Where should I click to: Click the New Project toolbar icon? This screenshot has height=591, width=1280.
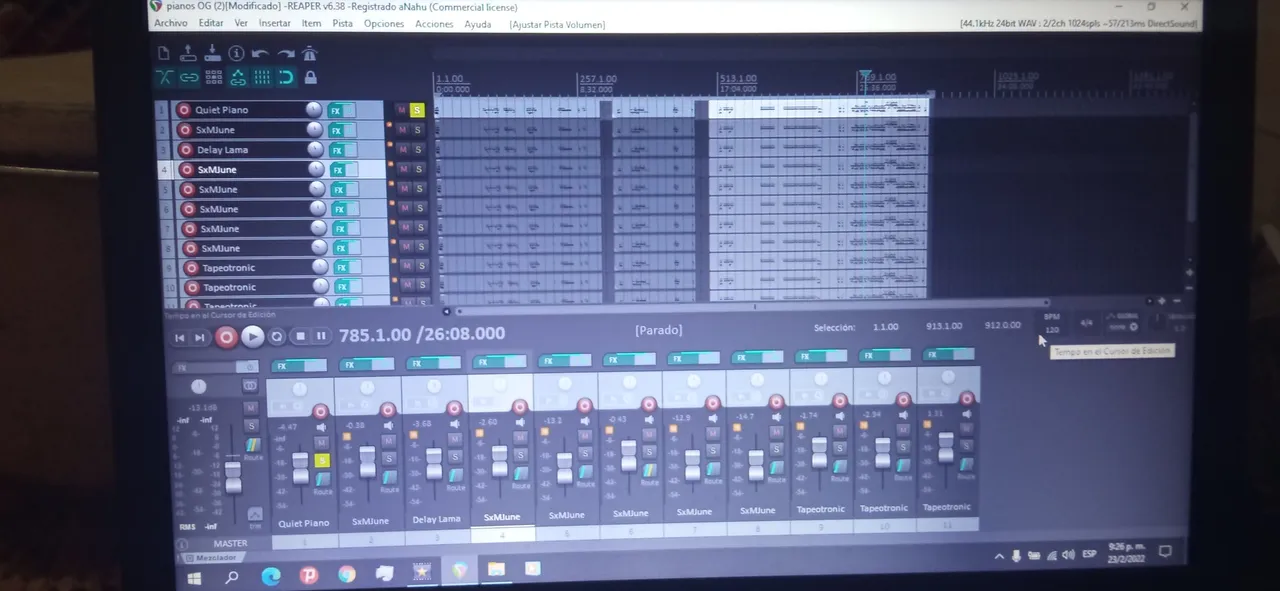[164, 53]
